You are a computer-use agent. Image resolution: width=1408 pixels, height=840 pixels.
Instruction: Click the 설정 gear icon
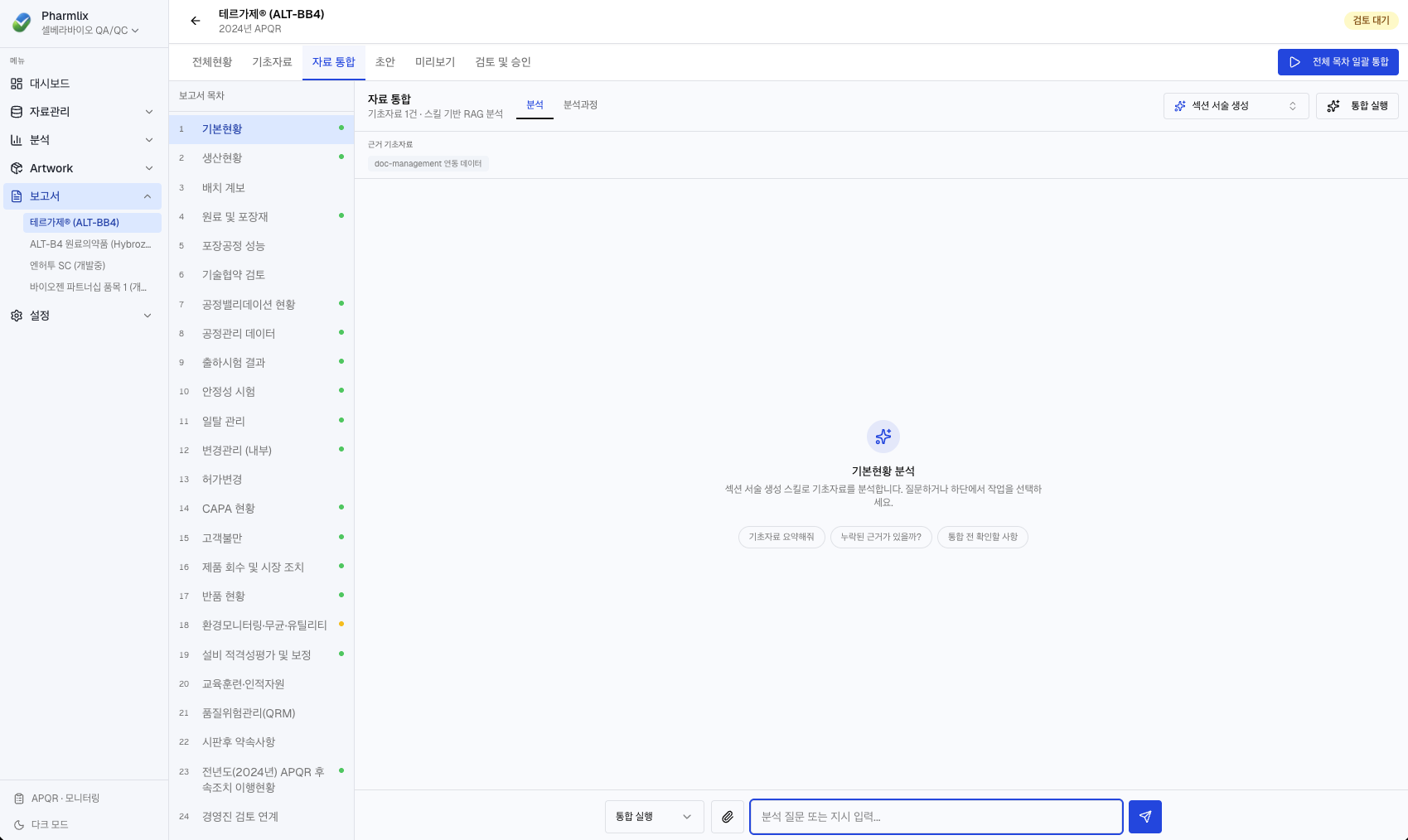(x=17, y=316)
